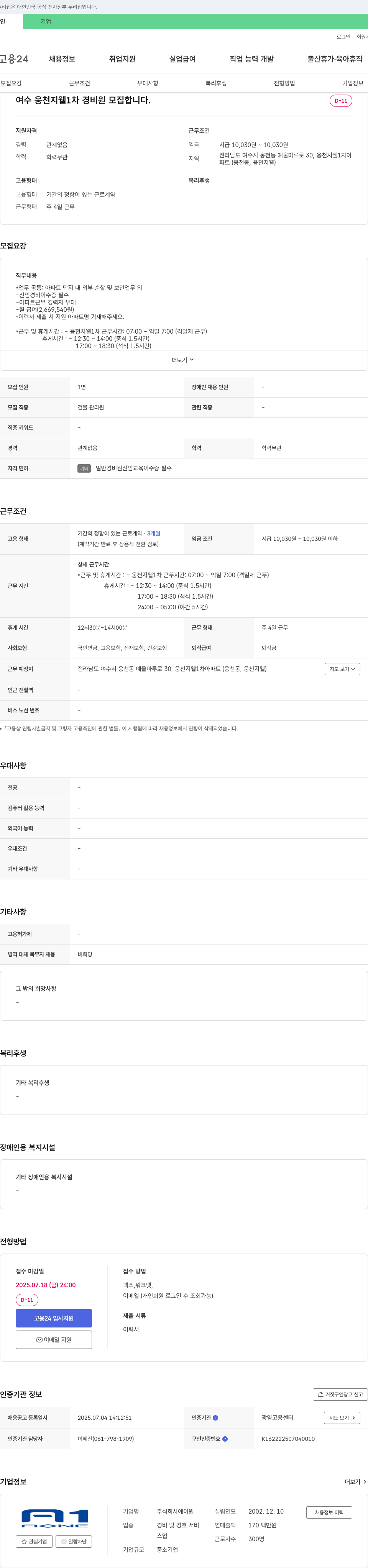Block listing with 열람차단 button
Screen dimensions: 368x1568
click(74, 1541)
